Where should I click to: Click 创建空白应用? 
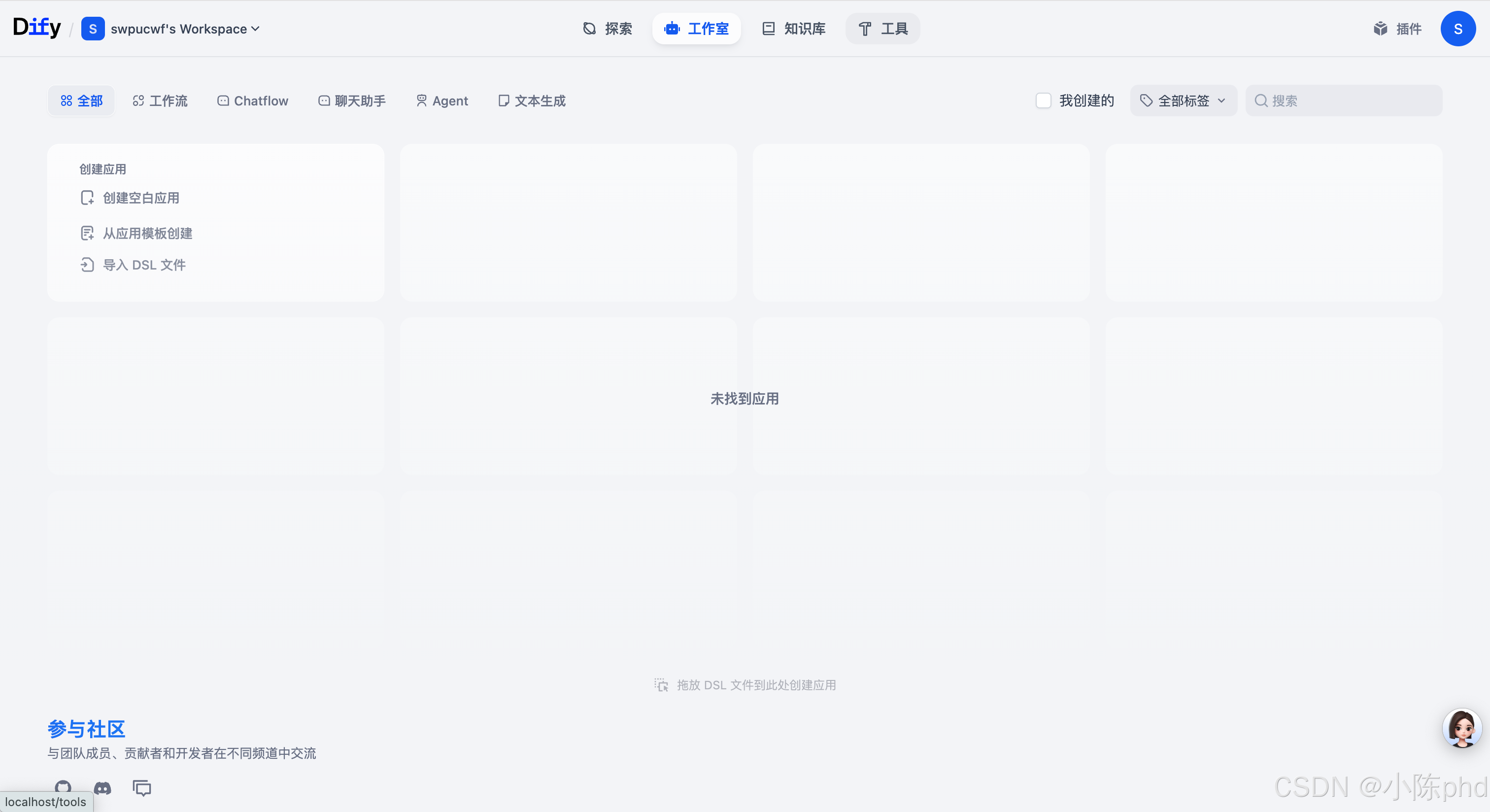point(140,198)
